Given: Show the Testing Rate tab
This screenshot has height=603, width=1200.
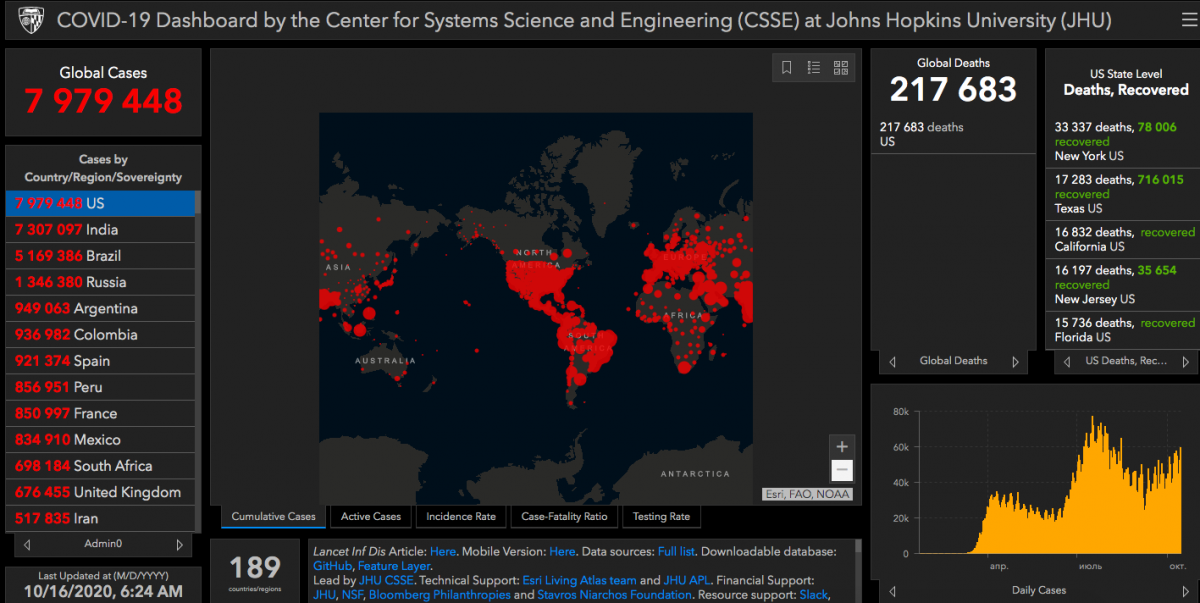Looking at the screenshot, I should point(661,517).
